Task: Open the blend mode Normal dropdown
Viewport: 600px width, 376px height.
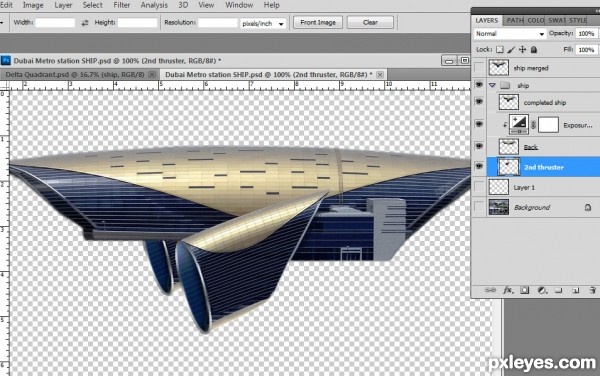Action: point(509,34)
